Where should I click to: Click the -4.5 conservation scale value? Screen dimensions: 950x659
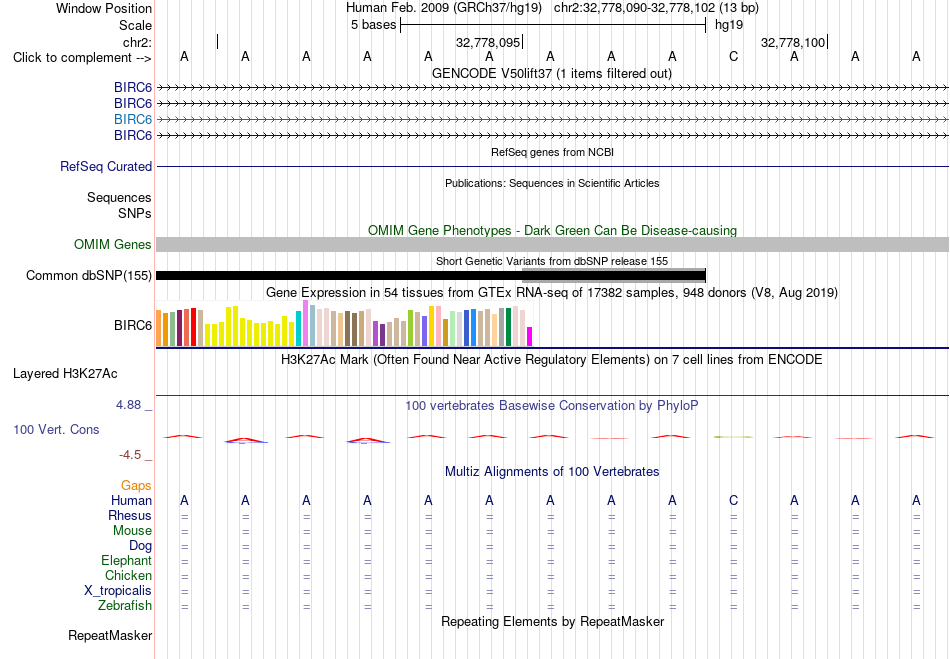tap(130, 455)
